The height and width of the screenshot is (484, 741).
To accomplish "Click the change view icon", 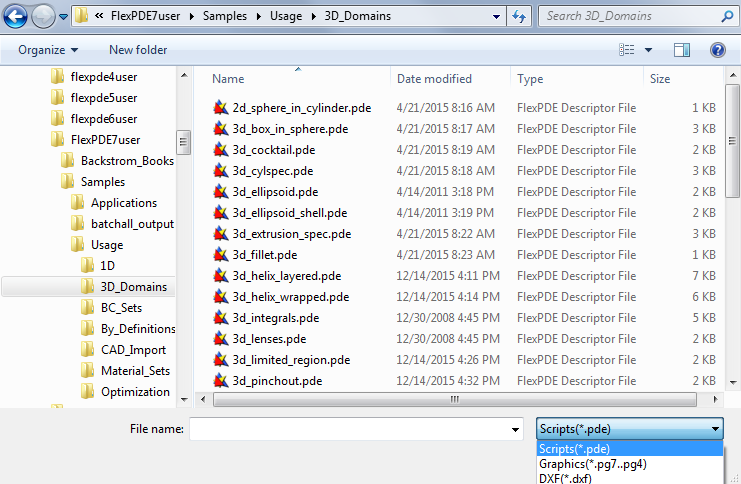I will click(627, 50).
